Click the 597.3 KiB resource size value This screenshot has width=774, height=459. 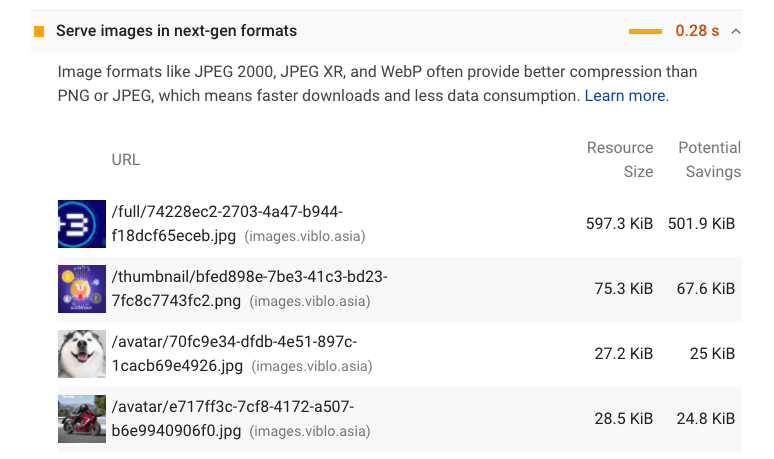click(619, 224)
